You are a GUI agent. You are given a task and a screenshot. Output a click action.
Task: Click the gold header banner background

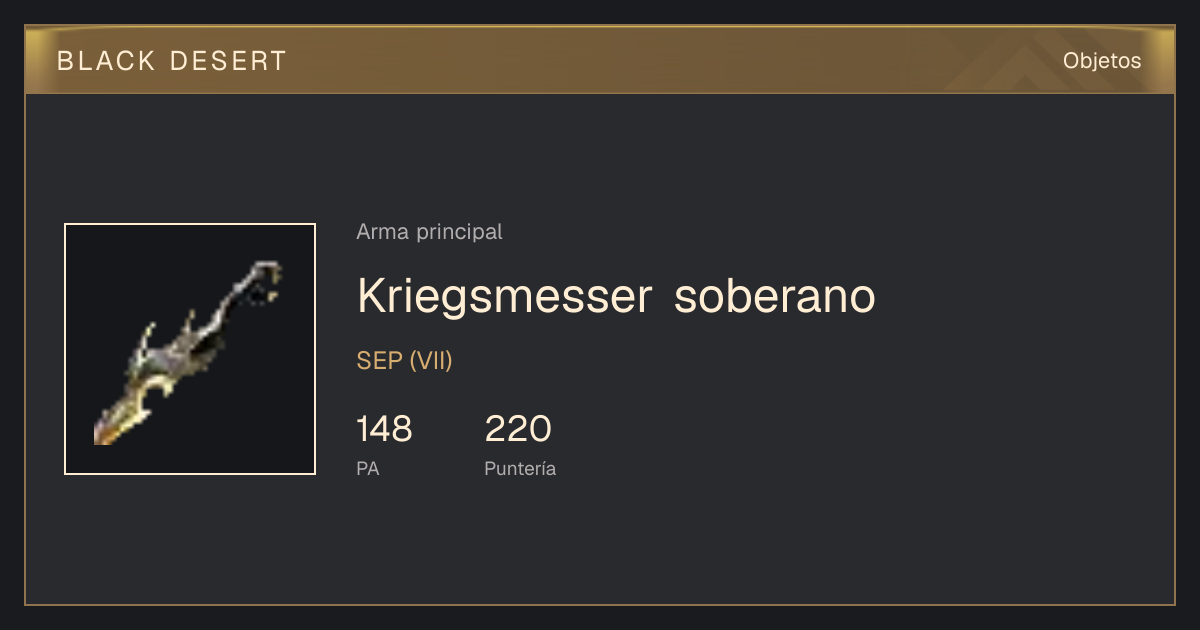(600, 61)
